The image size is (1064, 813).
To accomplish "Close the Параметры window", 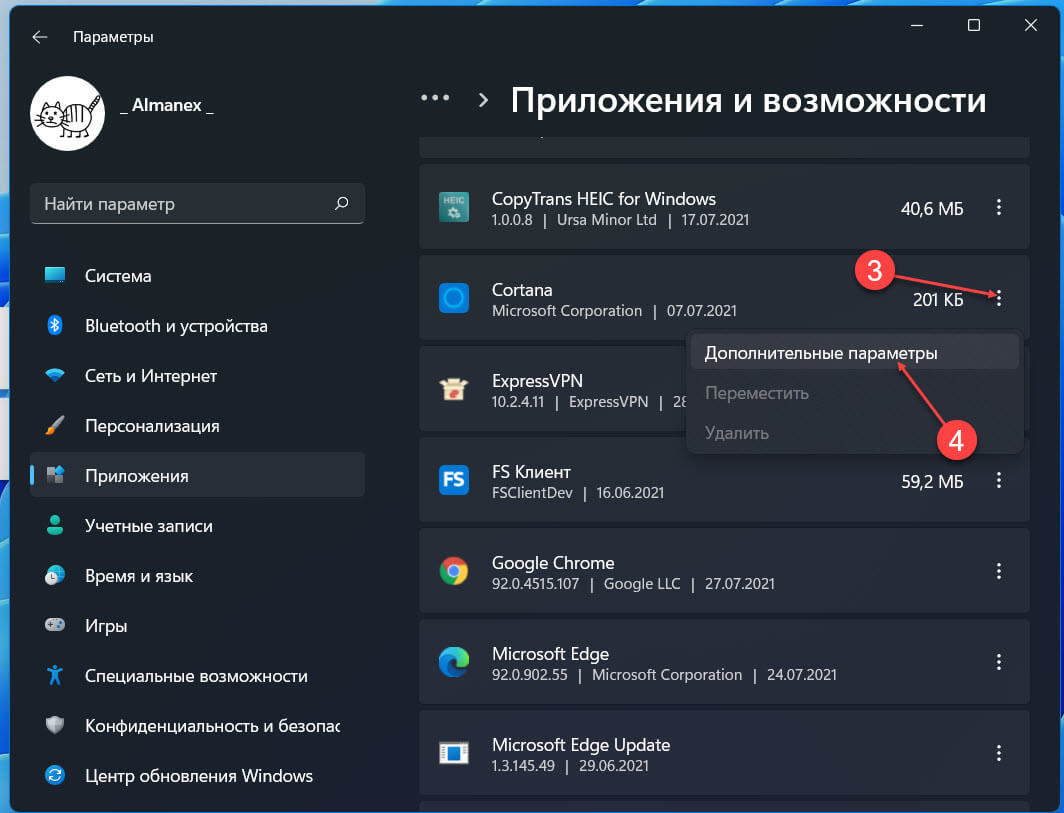I will tap(1031, 25).
